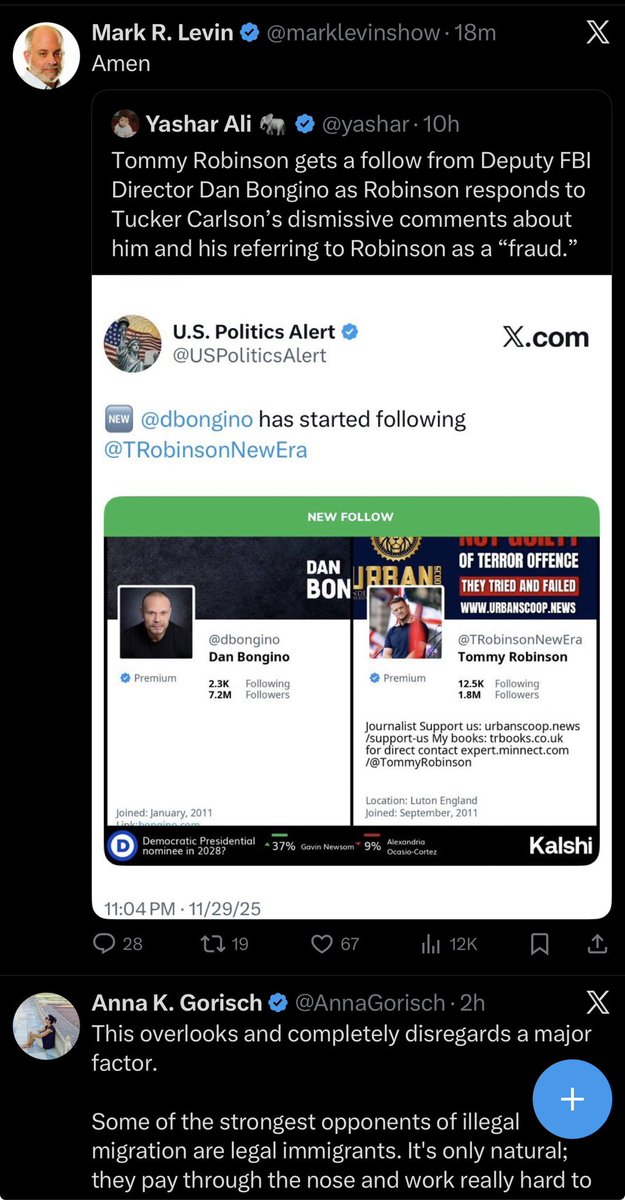Tap the U.S. Politics Alert avatar
625x1200 pixels.
click(133, 343)
